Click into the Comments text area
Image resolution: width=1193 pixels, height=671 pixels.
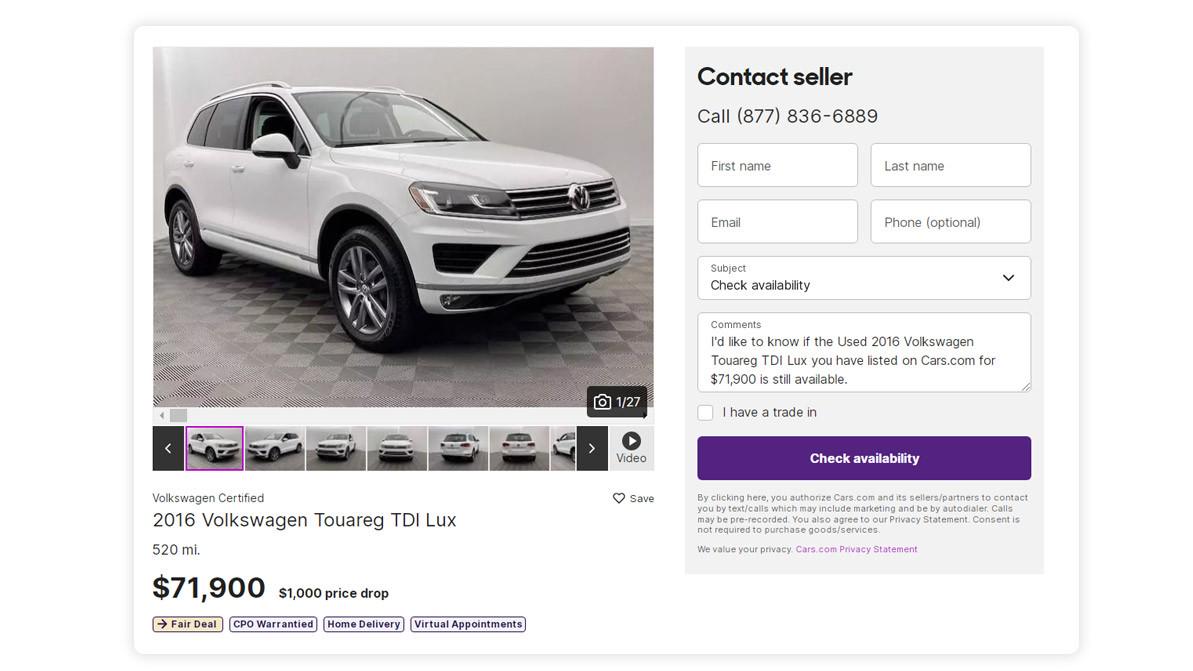(864, 359)
